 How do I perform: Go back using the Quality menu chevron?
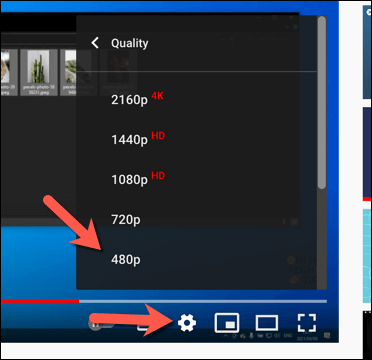[x=95, y=43]
